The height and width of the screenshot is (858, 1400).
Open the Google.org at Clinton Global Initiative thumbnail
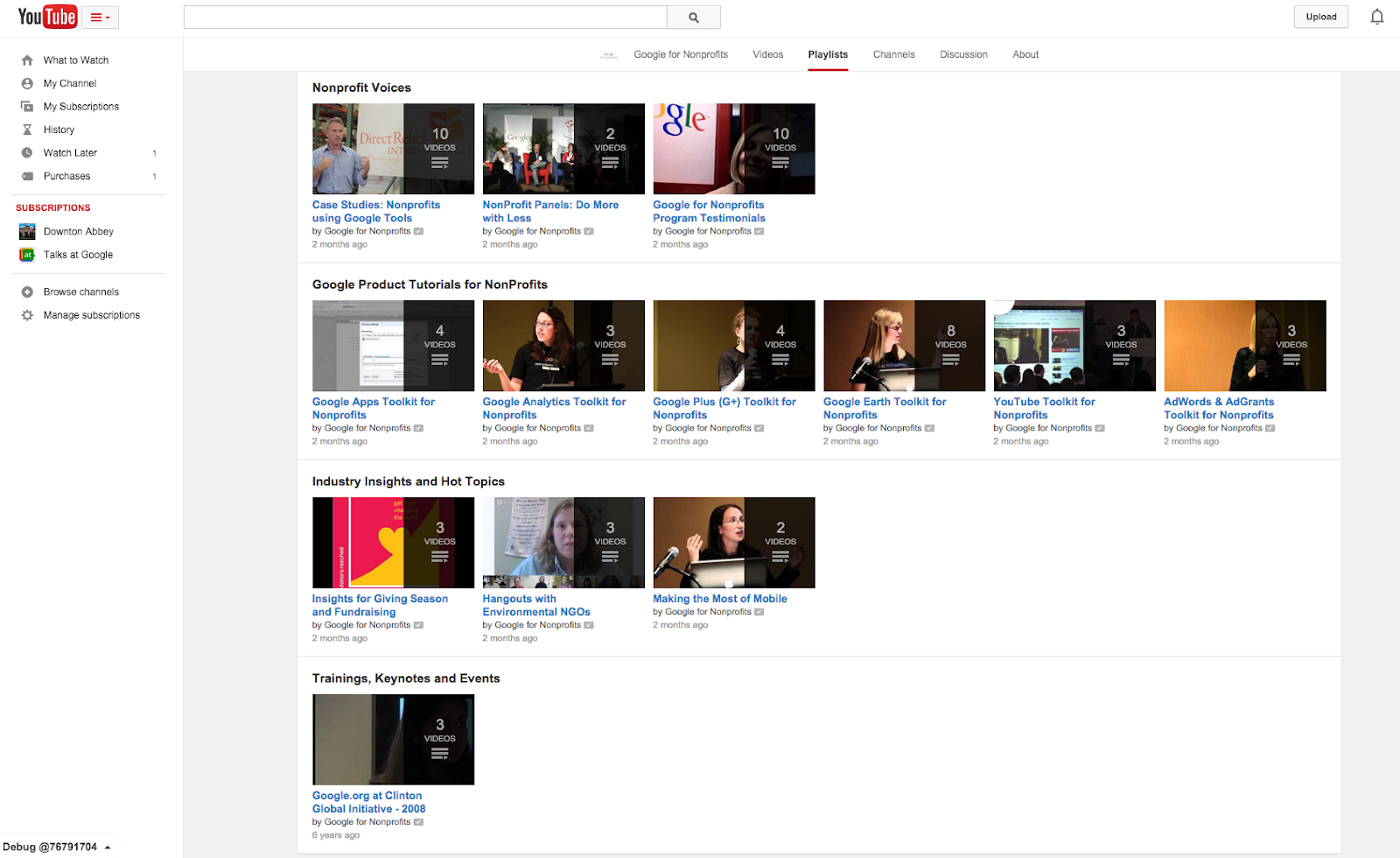tap(393, 740)
